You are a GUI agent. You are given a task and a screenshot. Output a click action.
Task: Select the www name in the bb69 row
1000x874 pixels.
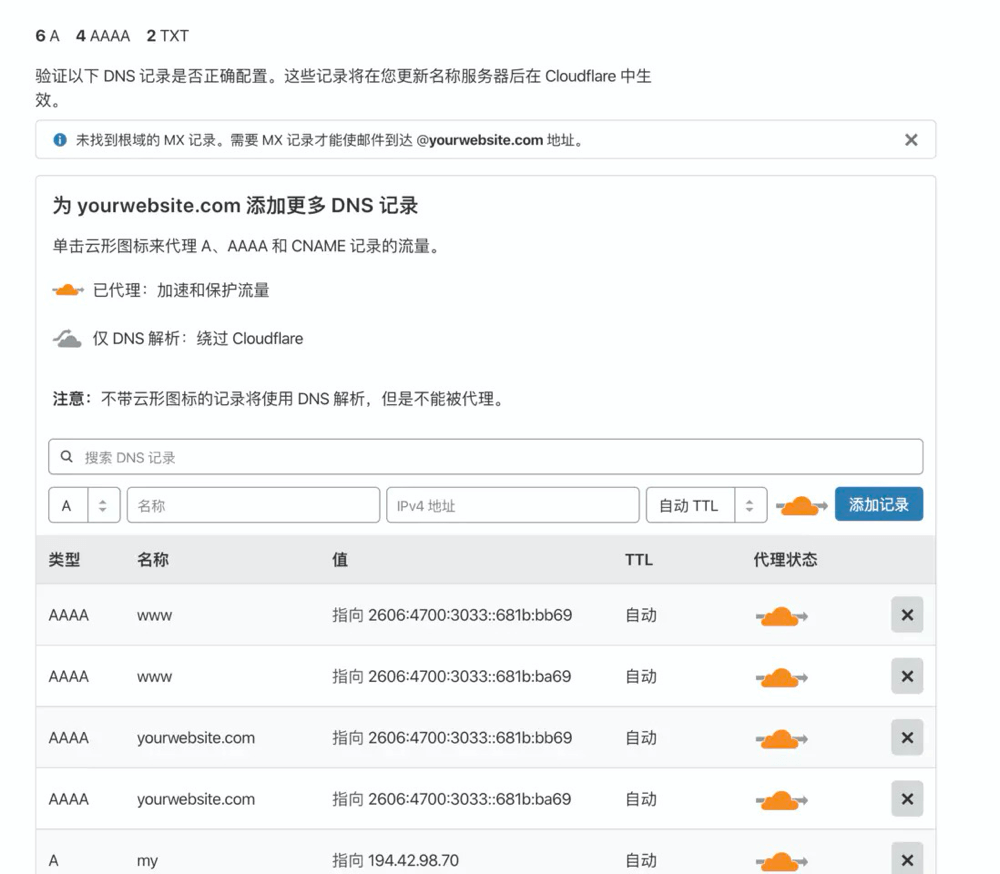point(154,616)
